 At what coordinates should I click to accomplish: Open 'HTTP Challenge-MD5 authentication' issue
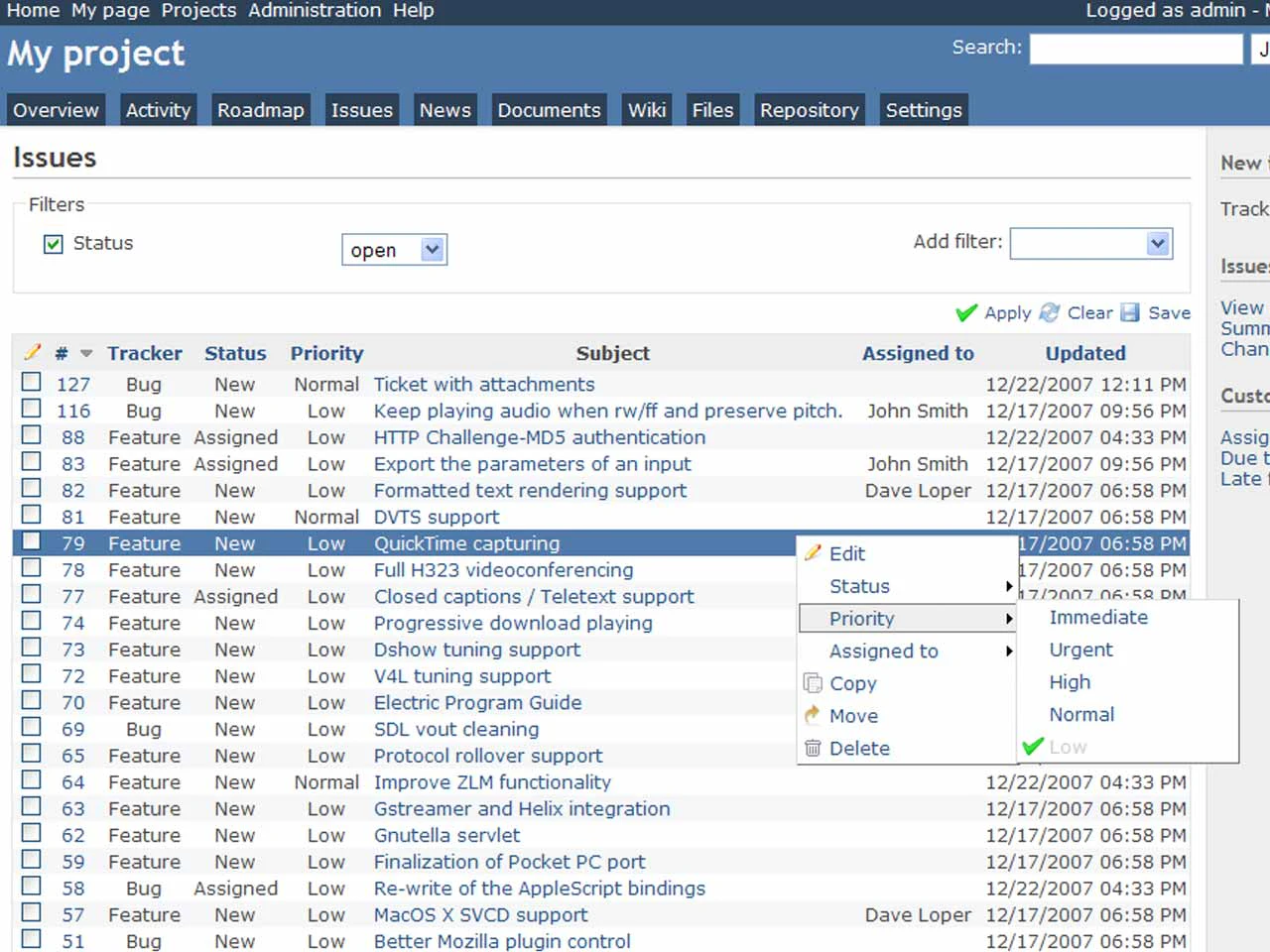coord(540,437)
